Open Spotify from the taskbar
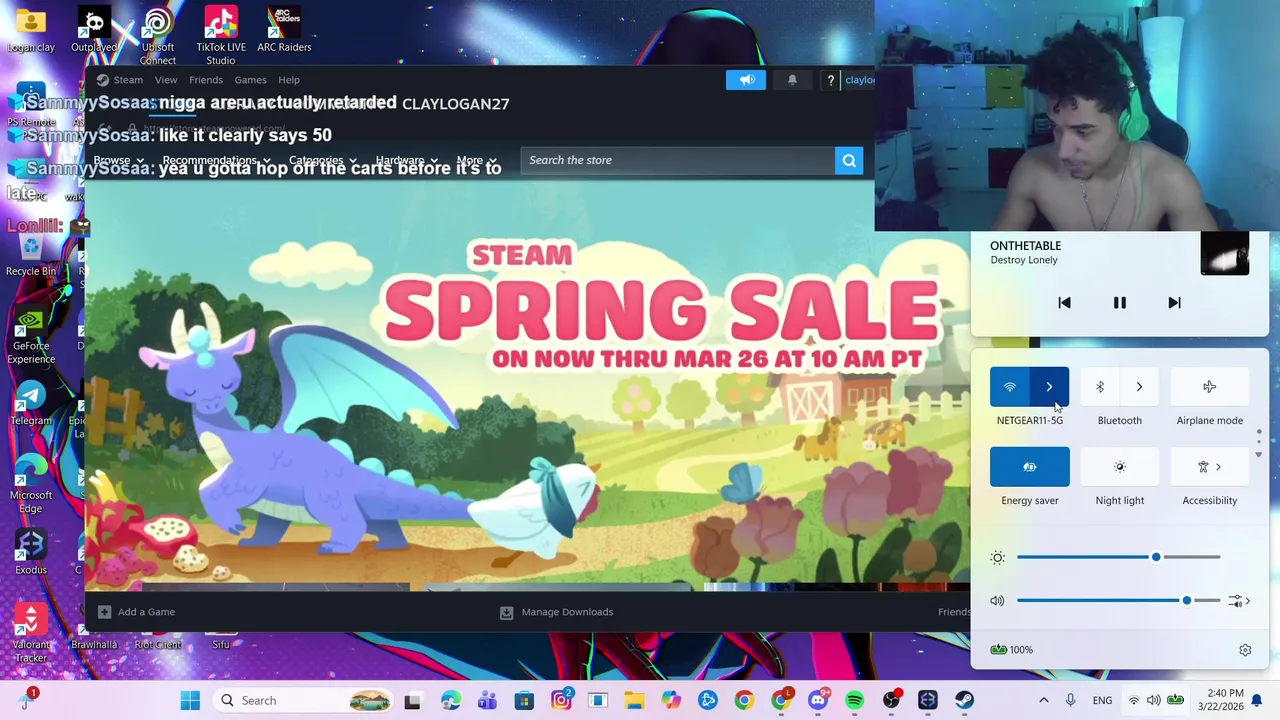Viewport: 1280px width, 720px height. pyautogui.click(x=854, y=700)
